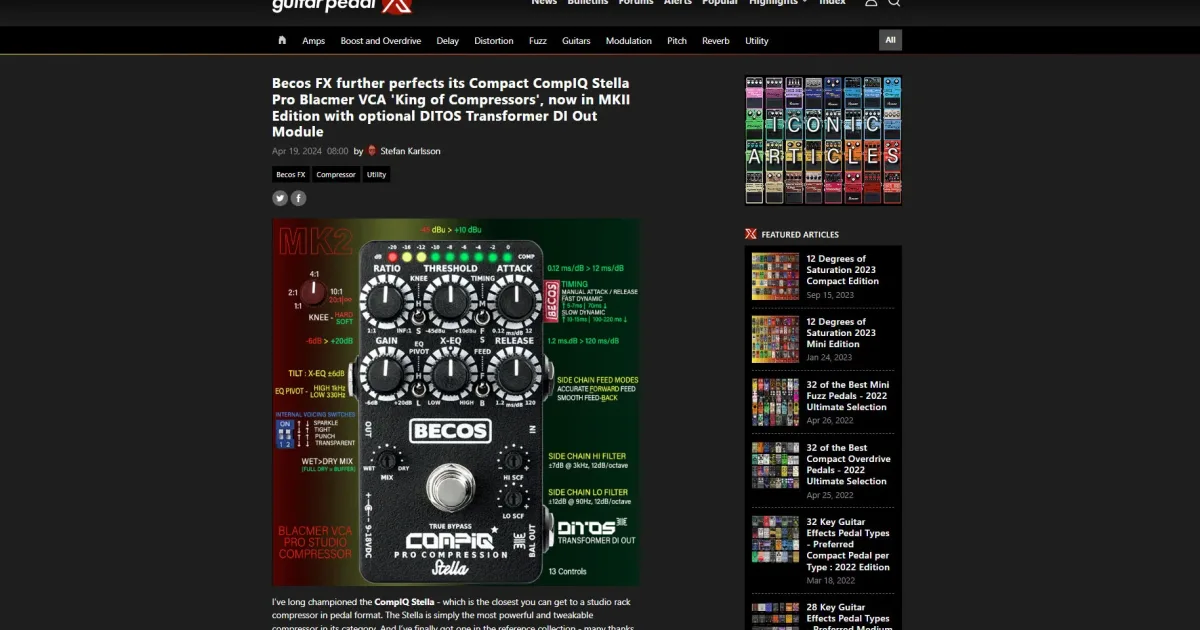This screenshot has width=1200, height=630.
Task: Click the 12 Degrees of Saturation Mini Edition thumbnail
Action: point(775,339)
